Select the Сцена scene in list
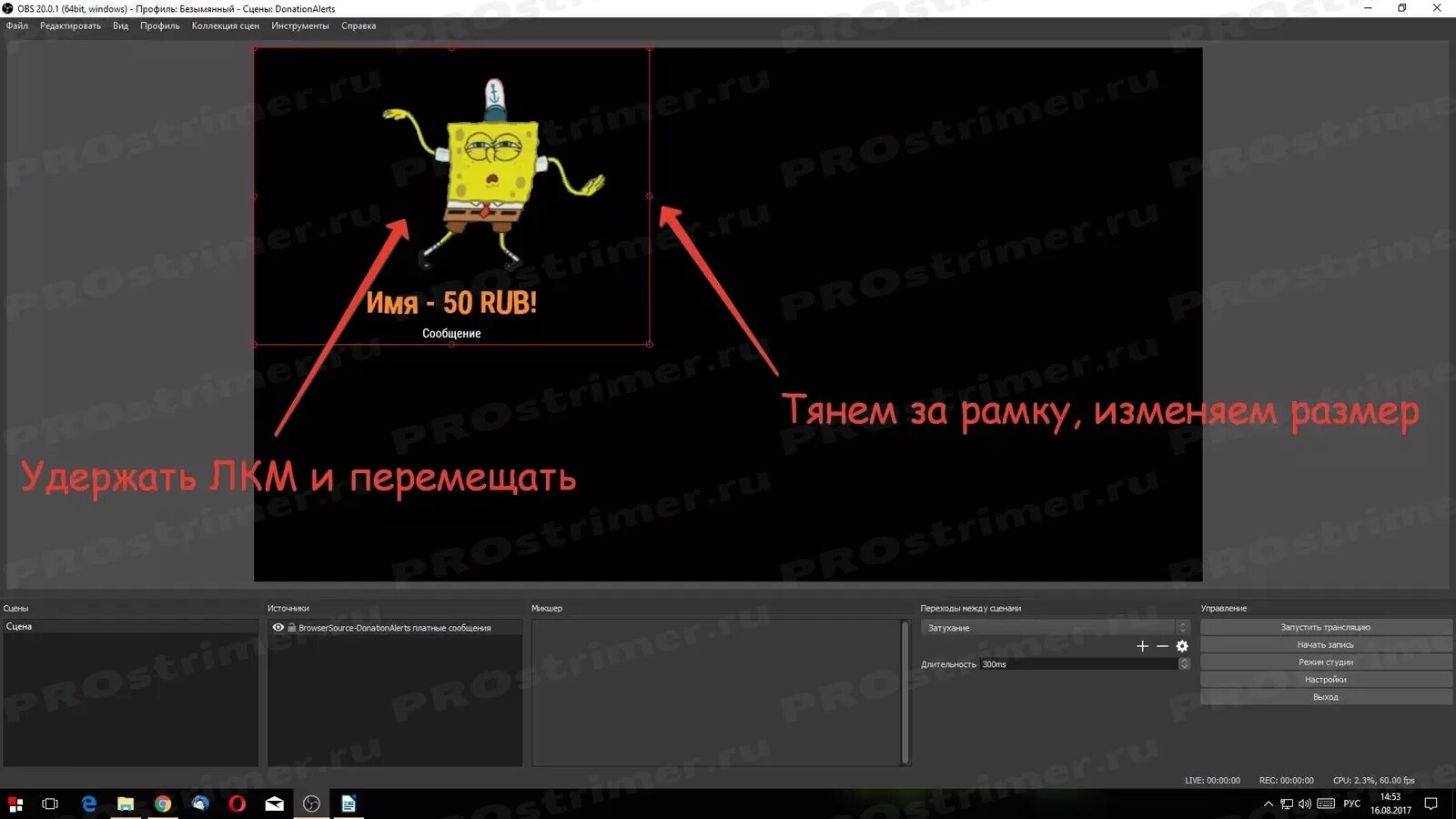The height and width of the screenshot is (819, 1456). (130, 626)
